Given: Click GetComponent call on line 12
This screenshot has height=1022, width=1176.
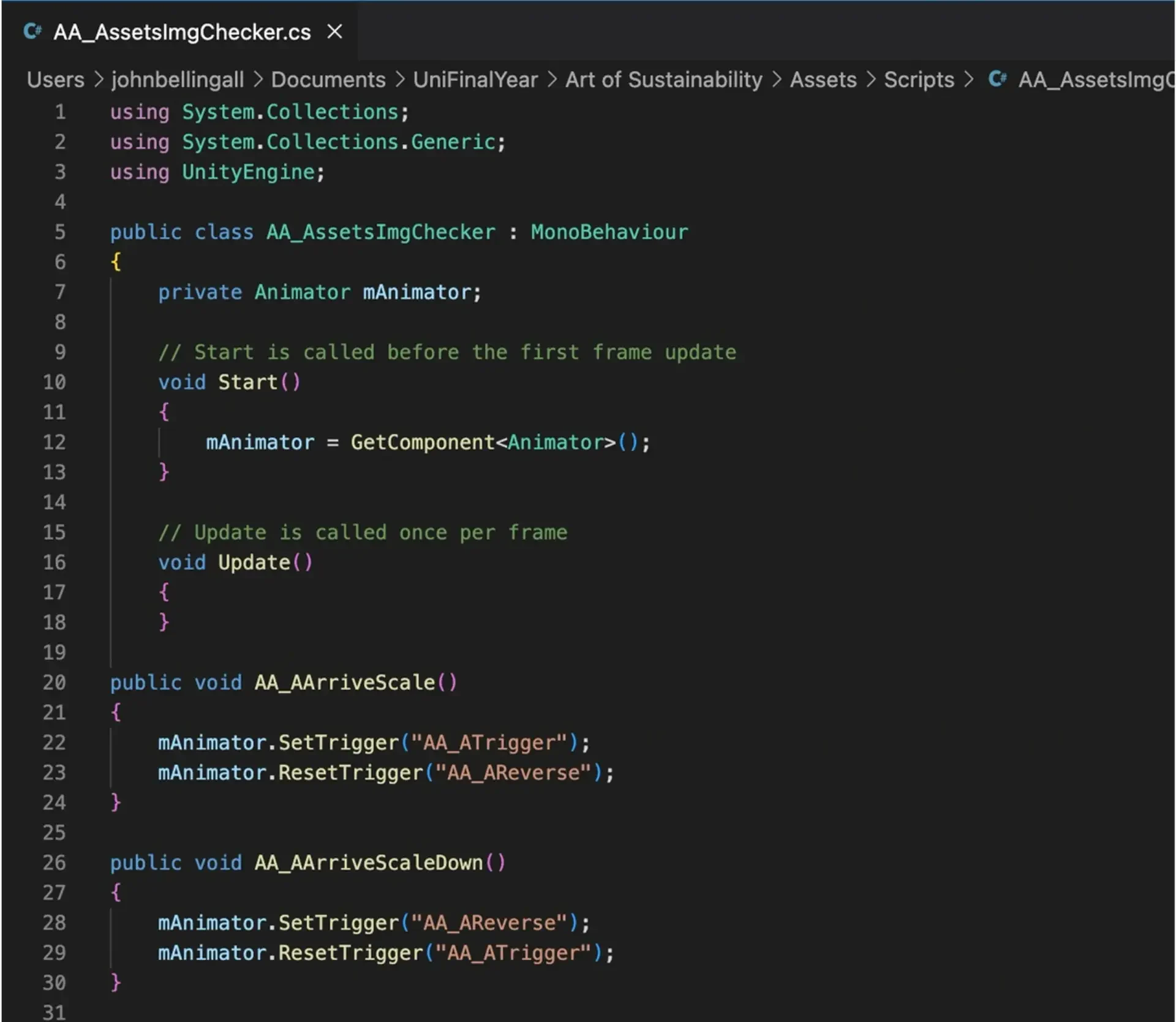Looking at the screenshot, I should tap(422, 442).
